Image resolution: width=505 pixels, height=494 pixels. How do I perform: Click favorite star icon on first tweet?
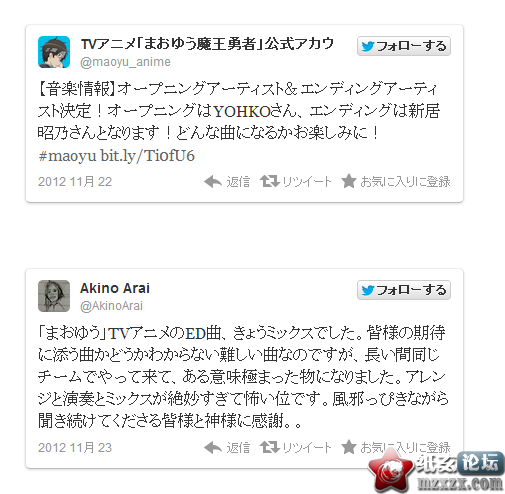pyautogui.click(x=349, y=181)
